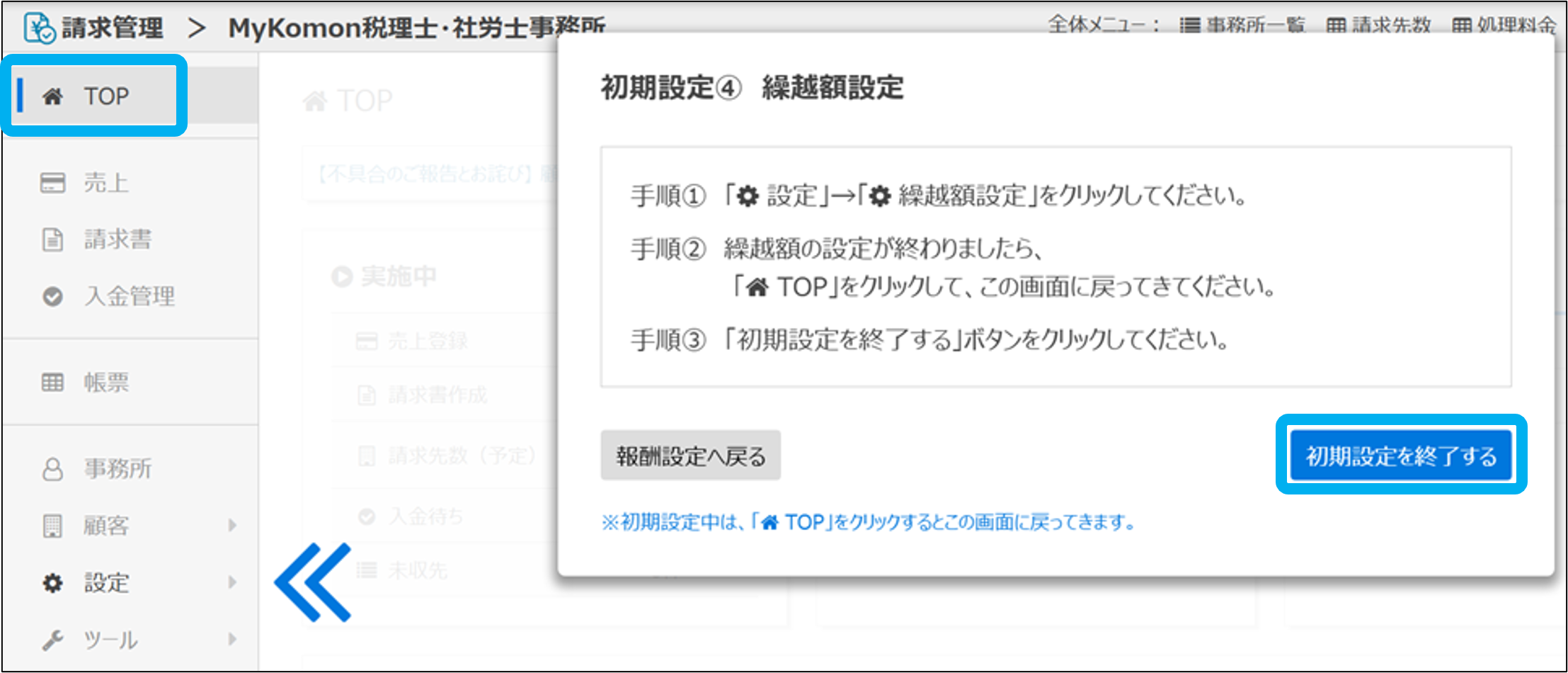Screen dimensions: 1568x673
Task: Click the 事務所 person icon
Action: coord(53,469)
